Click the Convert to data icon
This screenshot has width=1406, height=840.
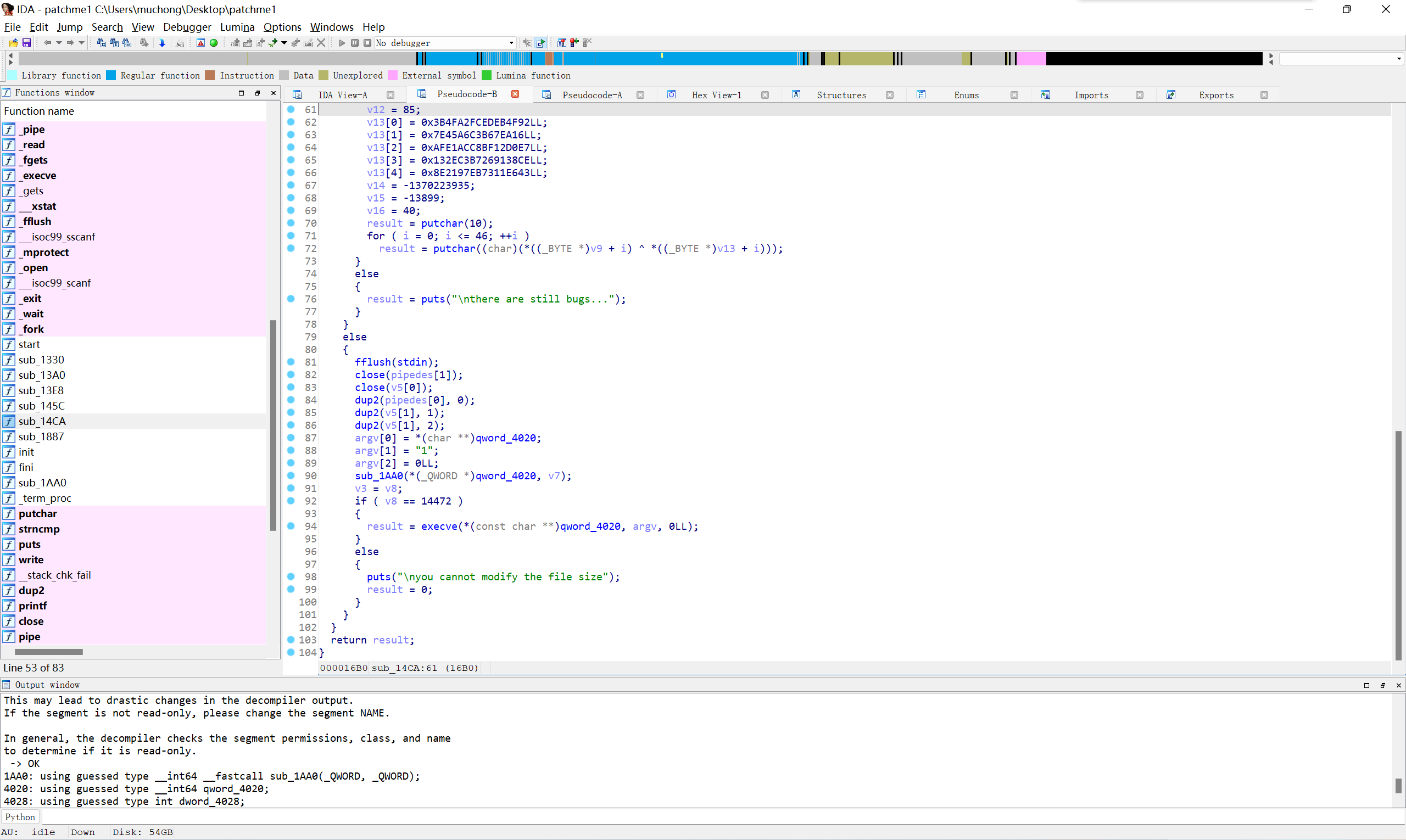coord(248,43)
